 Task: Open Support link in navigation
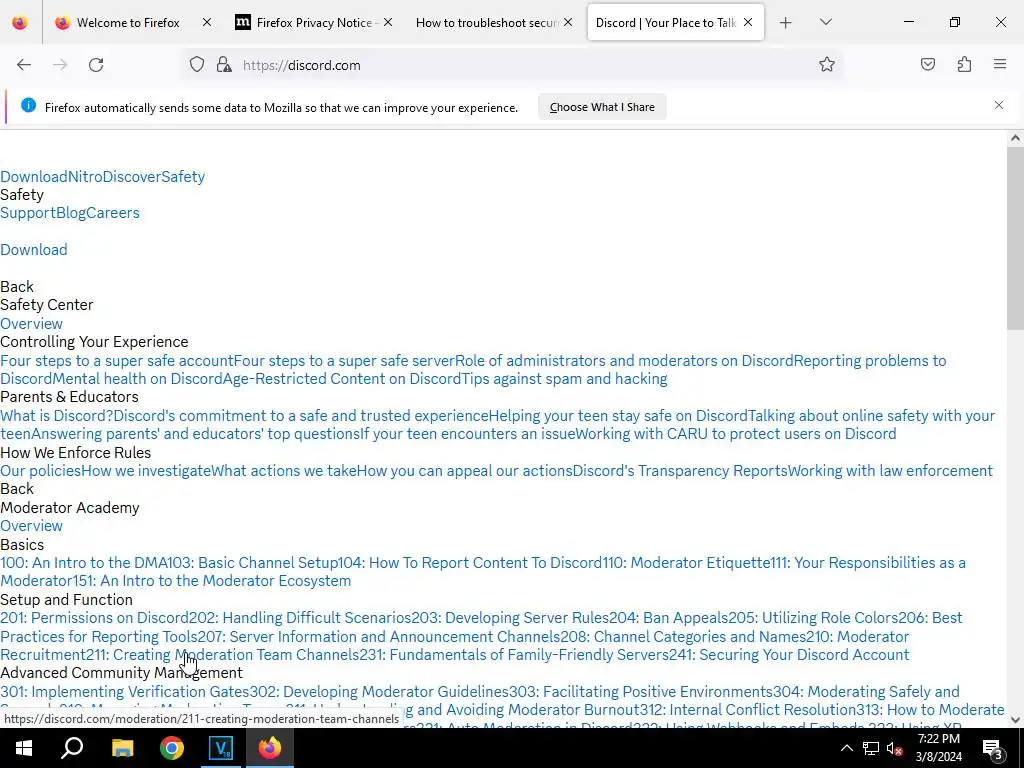pos(28,213)
